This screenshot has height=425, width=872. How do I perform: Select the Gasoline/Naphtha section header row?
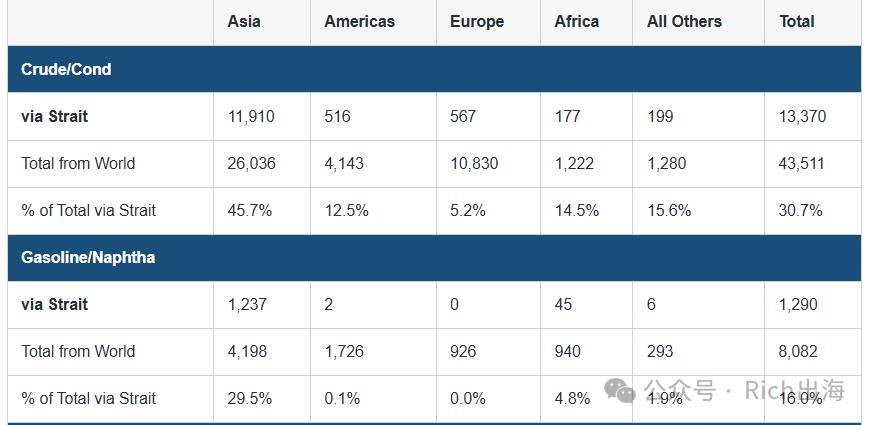click(434, 258)
